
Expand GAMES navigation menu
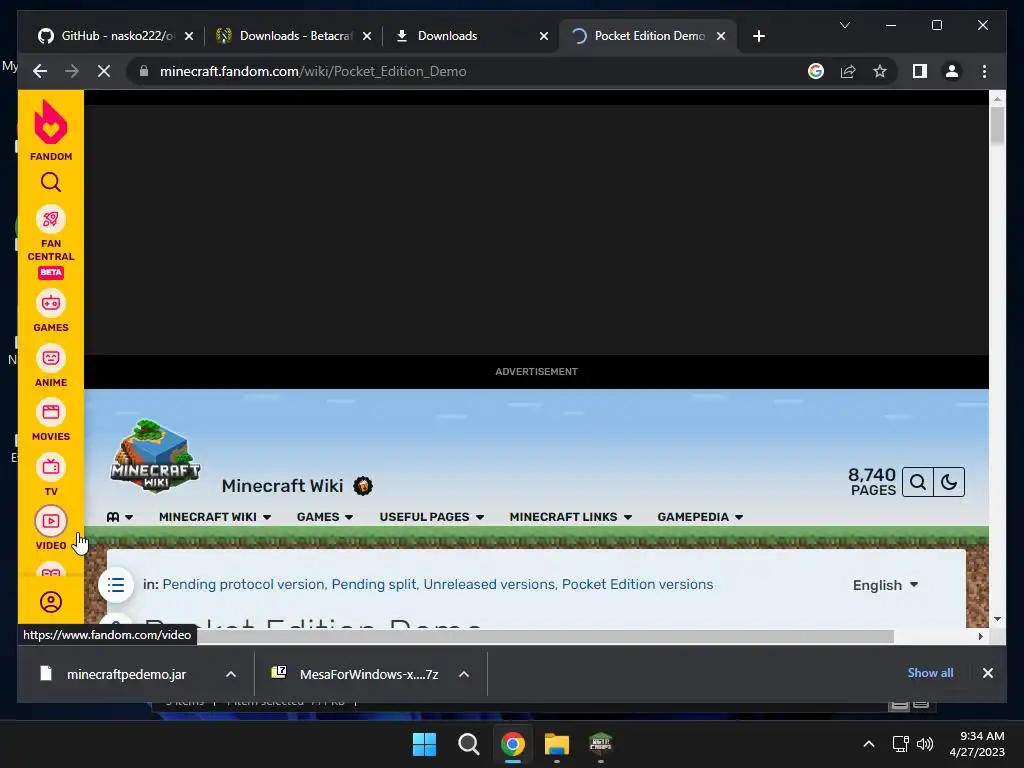tap(325, 517)
